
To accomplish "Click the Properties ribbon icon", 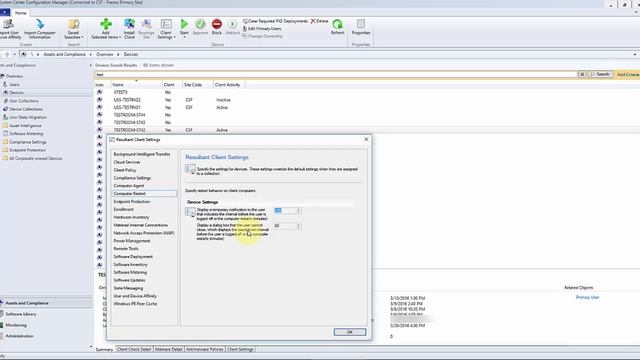I will (x=361, y=27).
